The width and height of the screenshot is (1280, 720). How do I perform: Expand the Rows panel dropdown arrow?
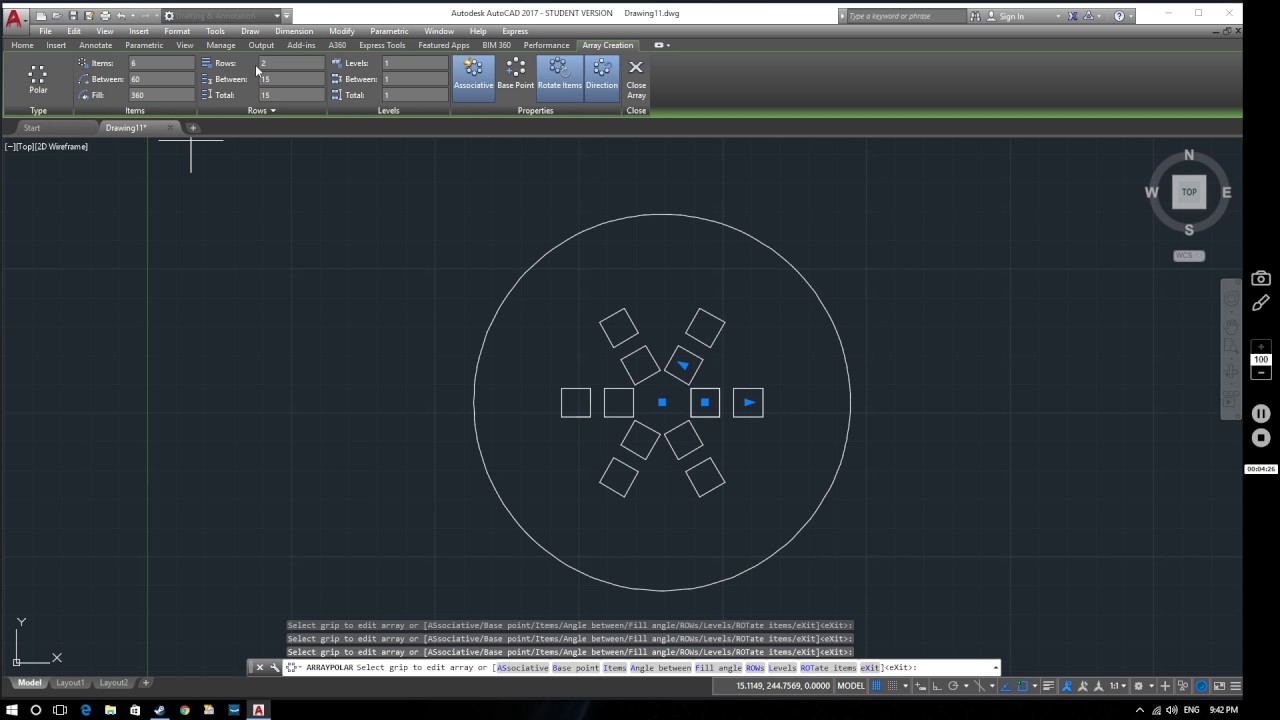click(273, 111)
